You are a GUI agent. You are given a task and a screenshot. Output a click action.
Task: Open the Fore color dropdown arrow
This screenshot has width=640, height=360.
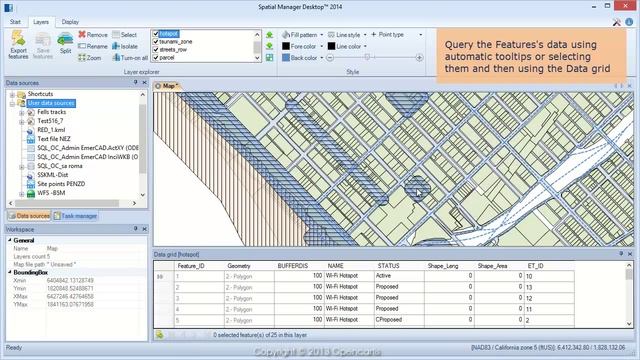tap(322, 46)
